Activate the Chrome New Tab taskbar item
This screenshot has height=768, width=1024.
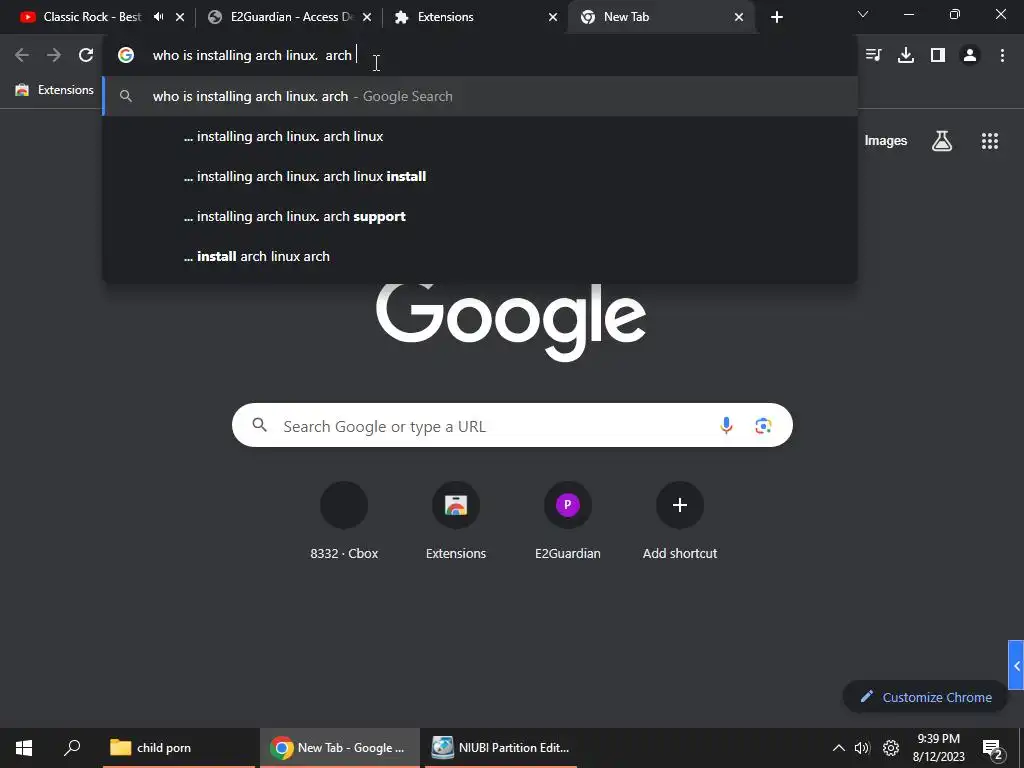pyautogui.click(x=340, y=748)
